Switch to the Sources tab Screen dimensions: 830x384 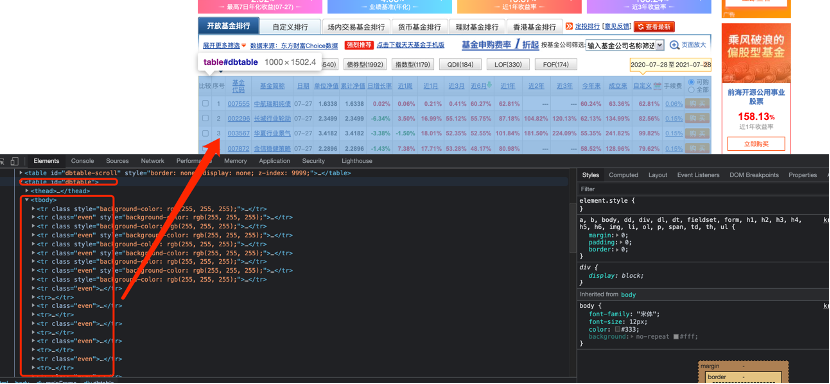tap(117, 161)
